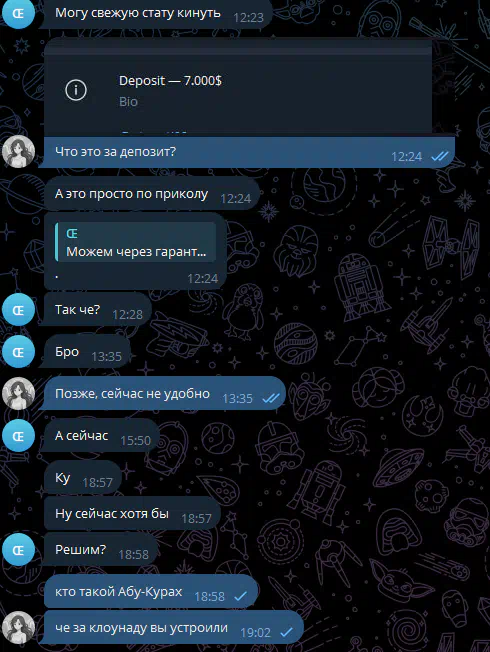Click the read checkmarks on 'Позже, сейчас не удобно'
Screen dimensions: 490x652
[271, 398]
